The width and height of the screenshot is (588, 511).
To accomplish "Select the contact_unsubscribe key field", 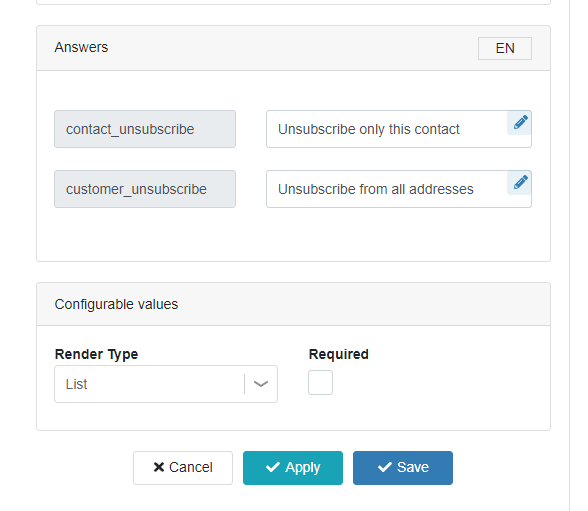I will (x=145, y=129).
